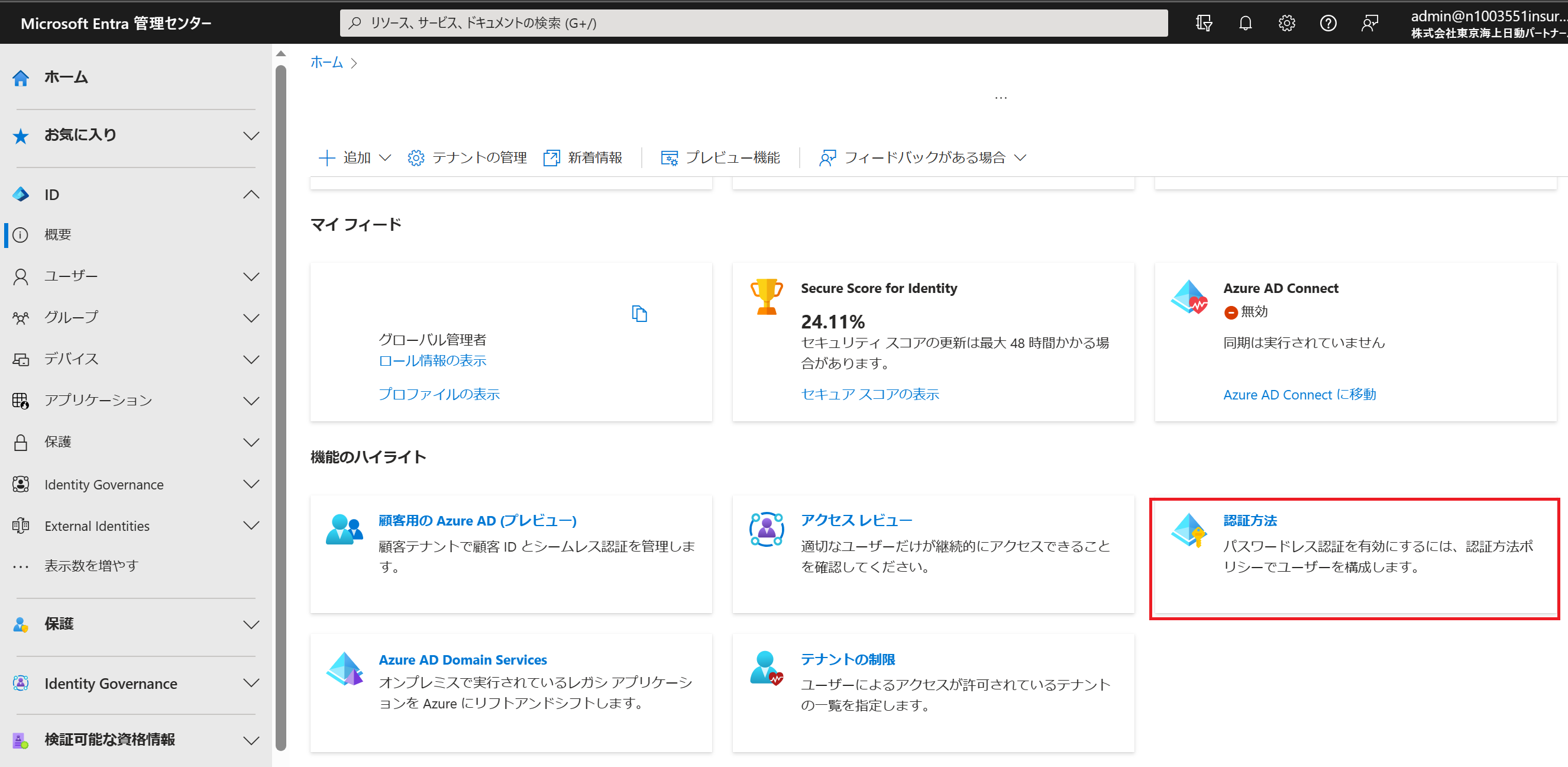Open the プロファイルの表示 link

[439, 394]
